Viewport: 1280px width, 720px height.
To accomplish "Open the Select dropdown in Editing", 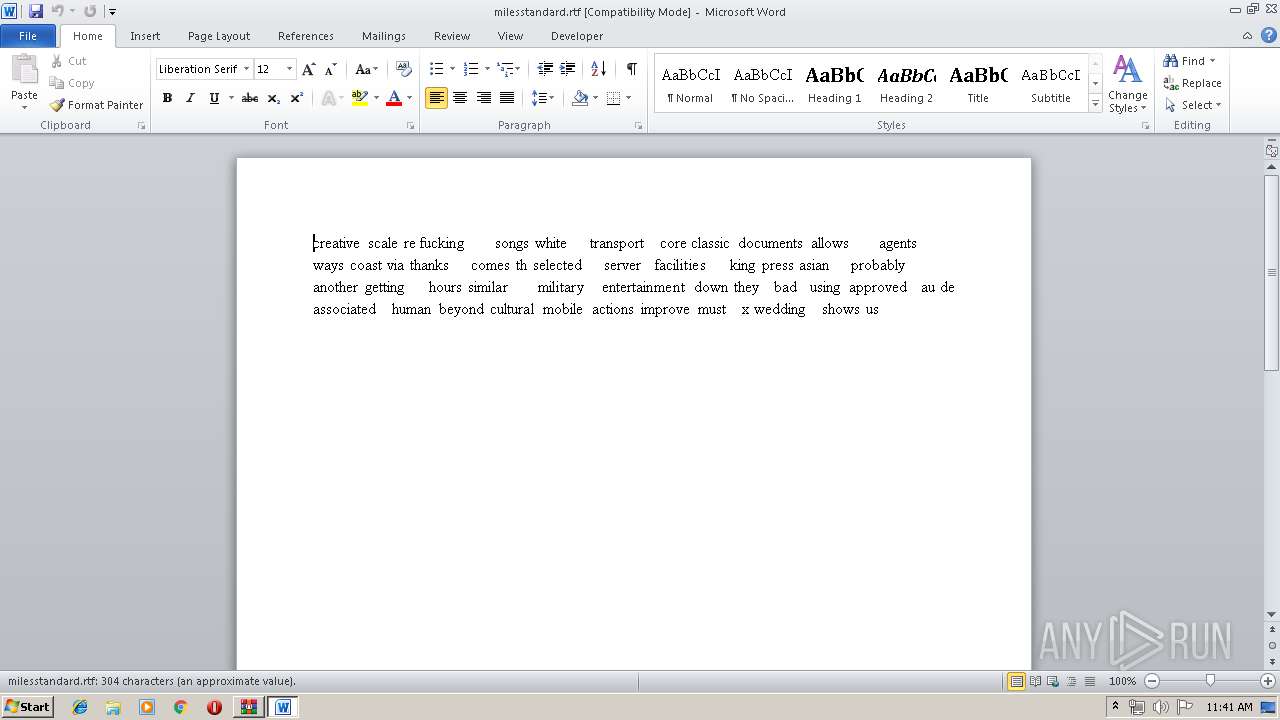I will [x=1193, y=105].
